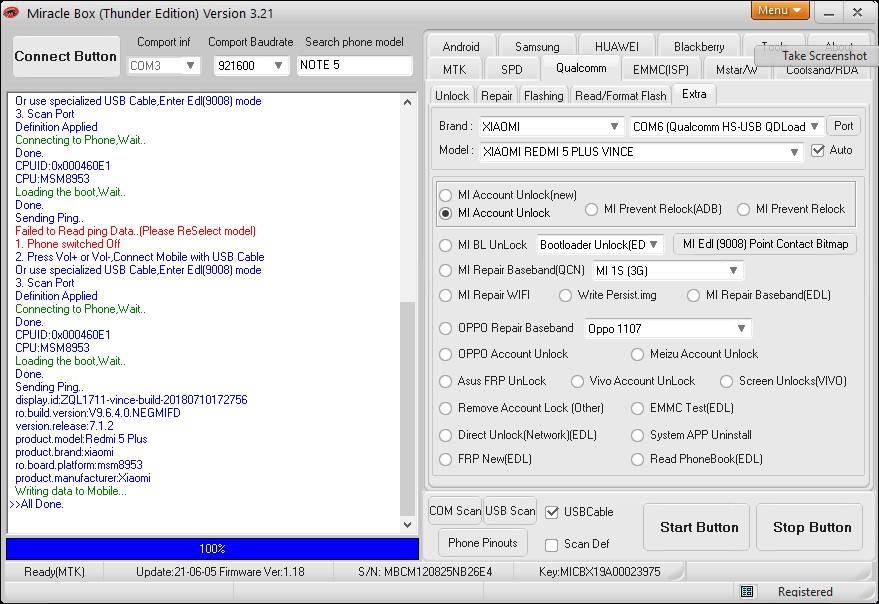This screenshot has height=604, width=879.
Task: Click the Take Screenshot button
Action: (x=816, y=56)
